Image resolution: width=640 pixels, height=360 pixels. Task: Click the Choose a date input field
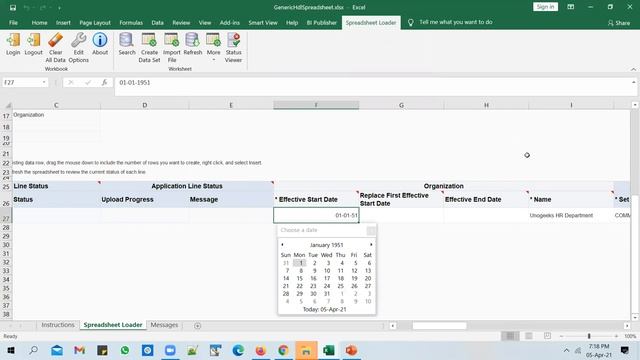click(322, 230)
